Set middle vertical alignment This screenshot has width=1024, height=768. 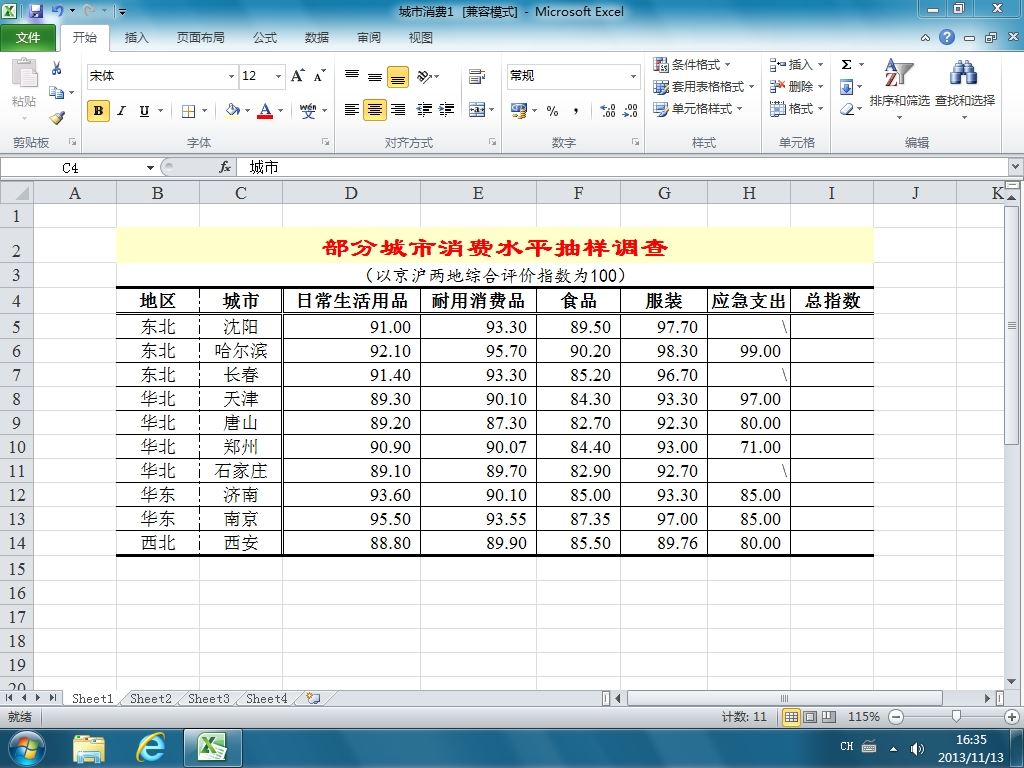coord(375,76)
